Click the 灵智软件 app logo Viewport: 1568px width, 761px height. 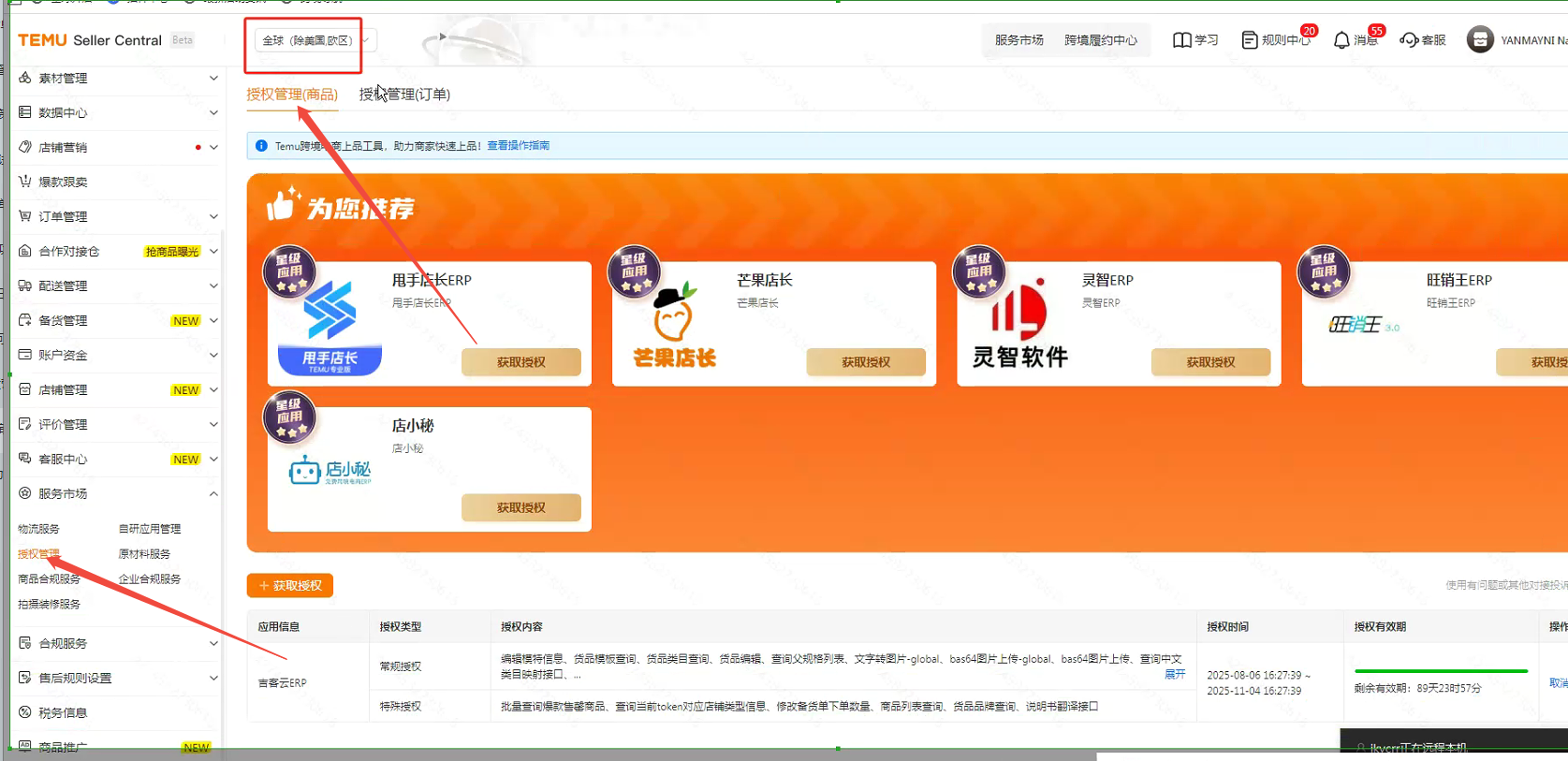1019,325
